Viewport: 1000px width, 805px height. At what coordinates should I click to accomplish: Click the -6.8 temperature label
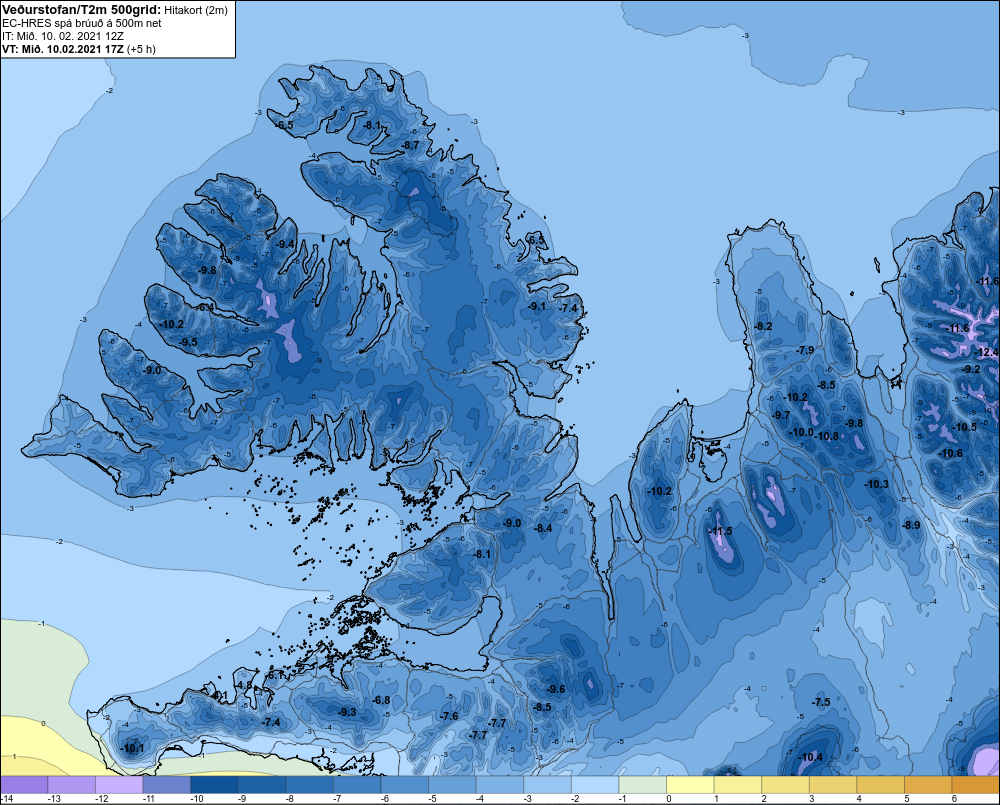point(381,700)
